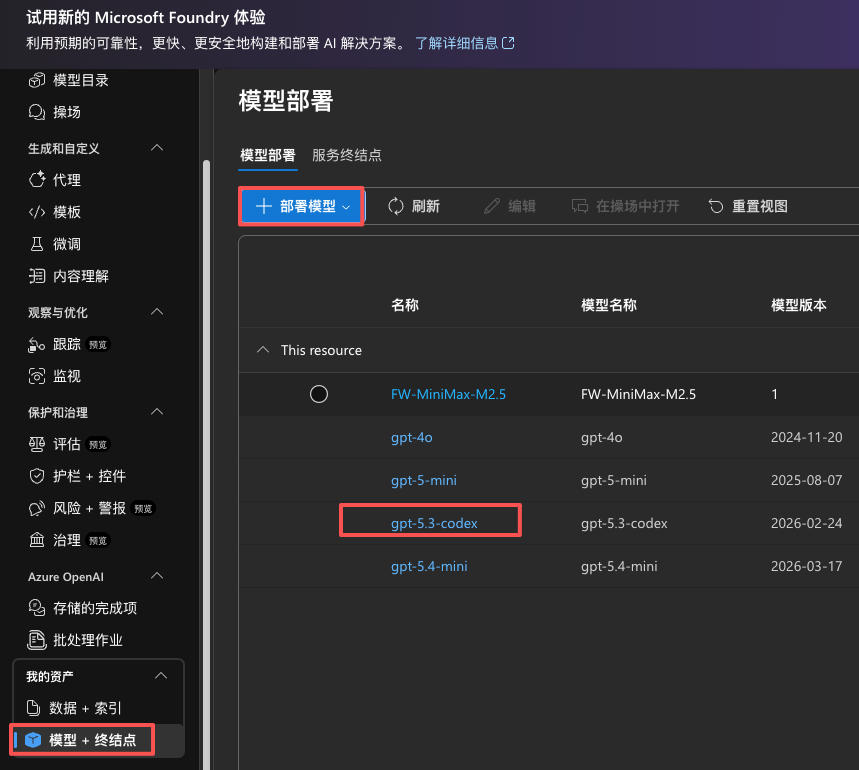Select the 模型 + 终结点 cube icon
The height and width of the screenshot is (770, 859).
[x=33, y=740]
